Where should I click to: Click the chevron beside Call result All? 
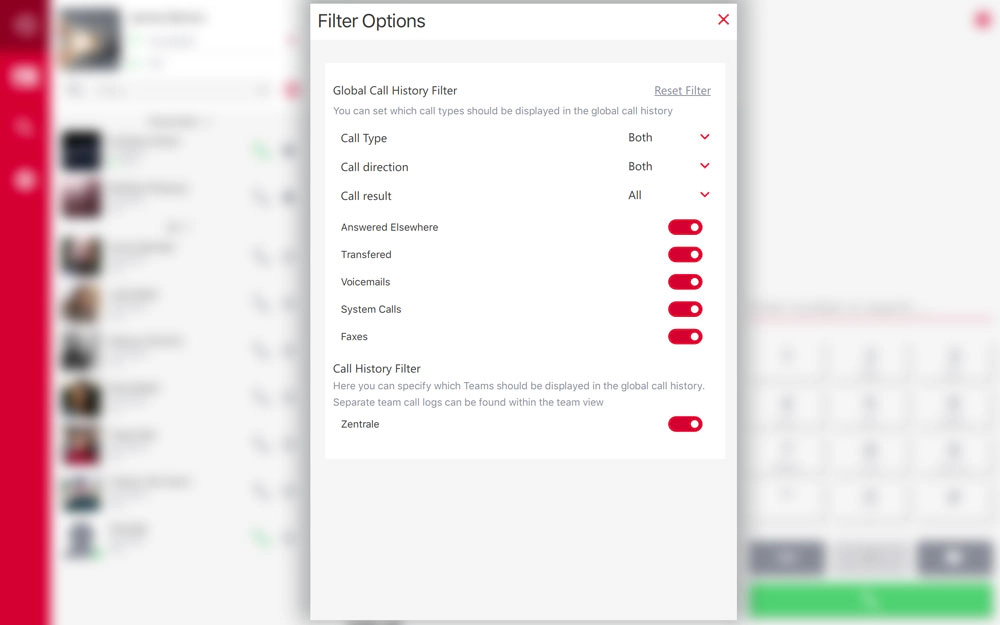tap(705, 195)
